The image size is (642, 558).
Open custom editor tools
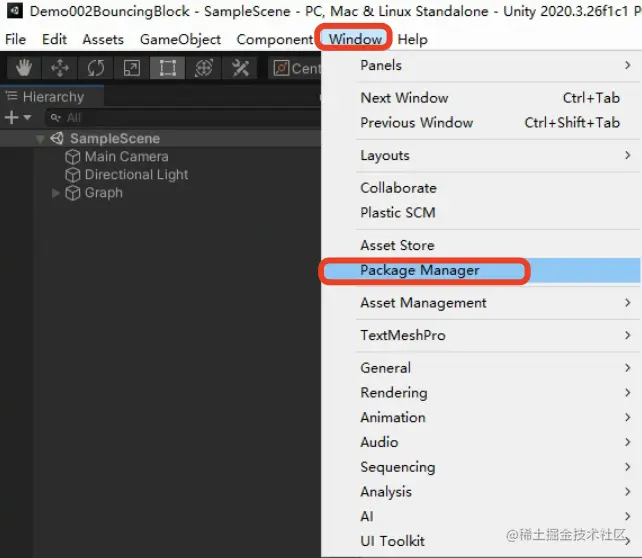pos(240,68)
